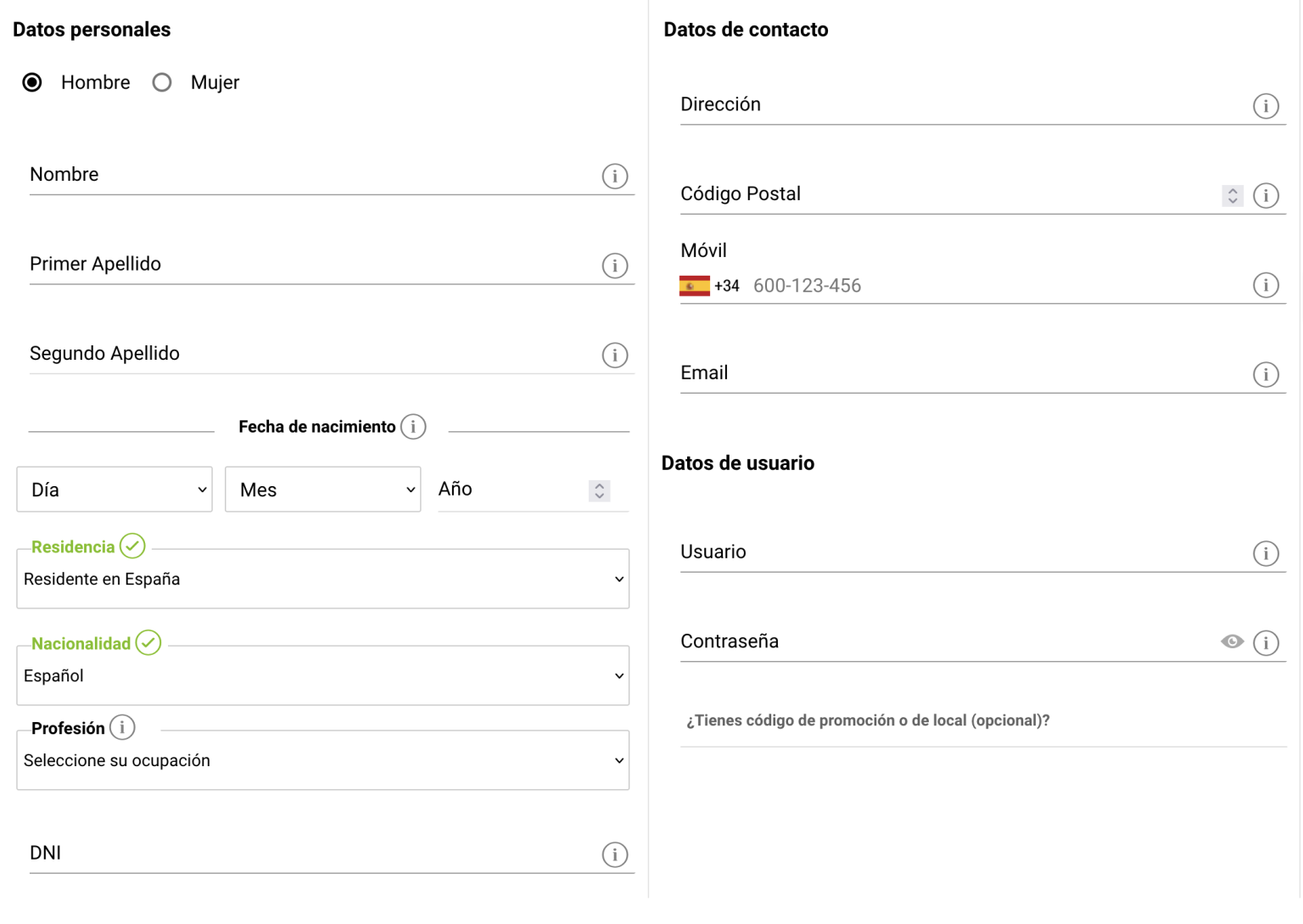Click the info icon beside Segundo Apellido
1303x924 pixels.
615,355
